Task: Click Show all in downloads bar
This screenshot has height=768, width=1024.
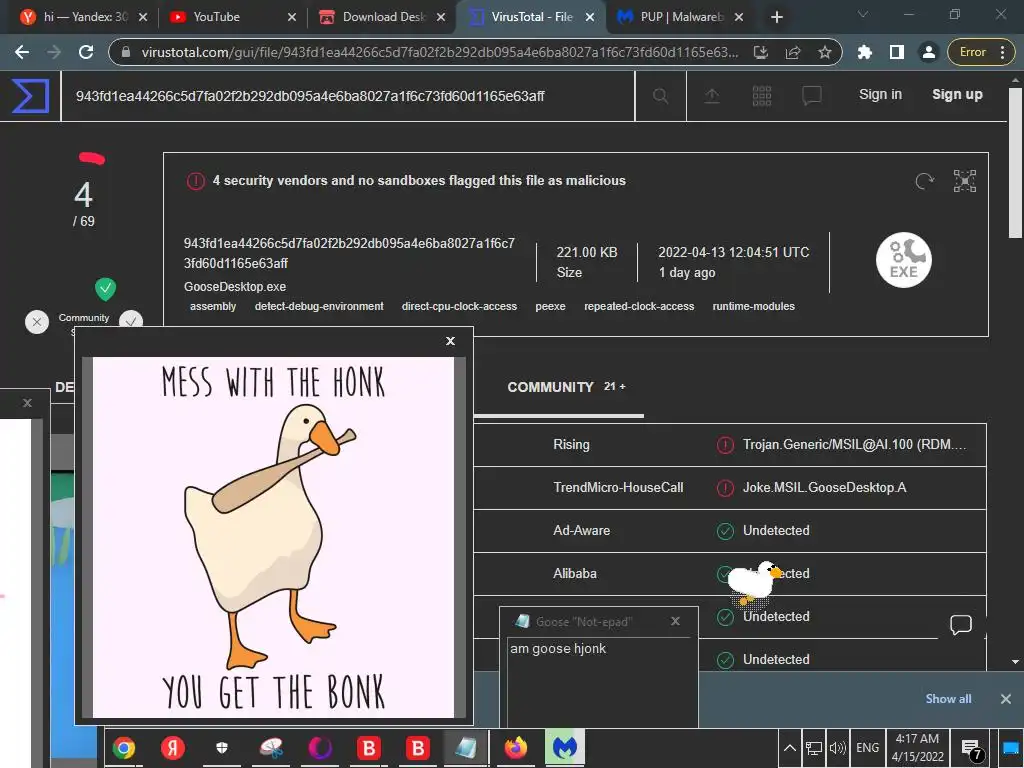Action: pos(948,699)
